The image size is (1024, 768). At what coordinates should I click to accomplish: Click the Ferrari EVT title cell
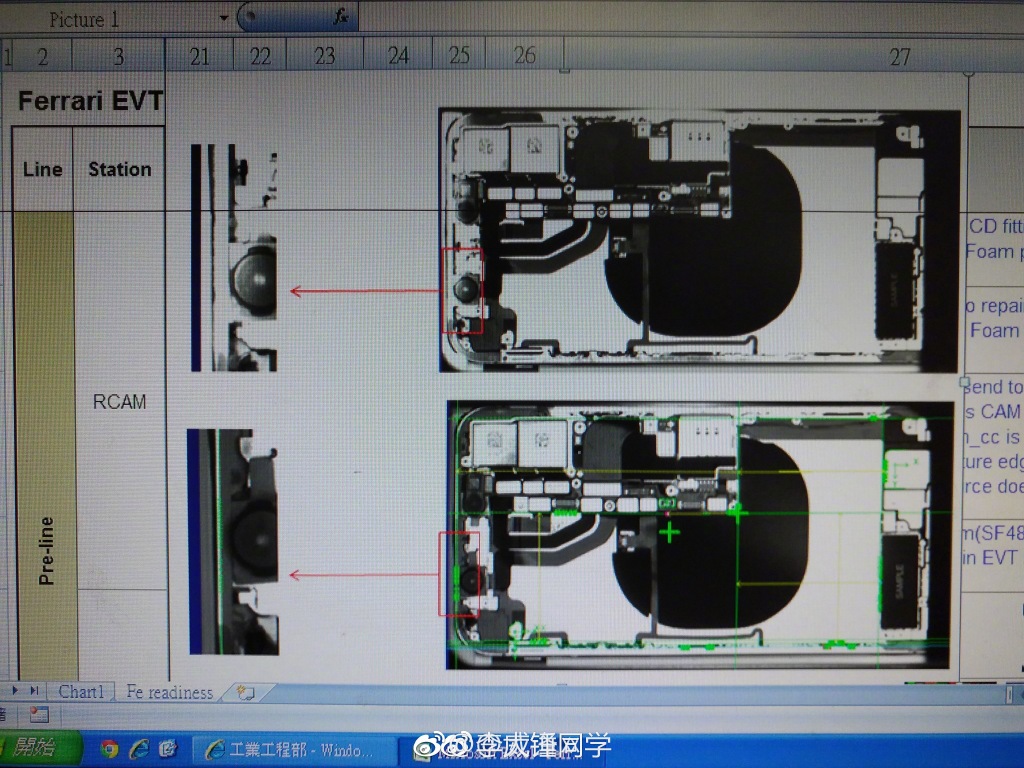pos(90,101)
